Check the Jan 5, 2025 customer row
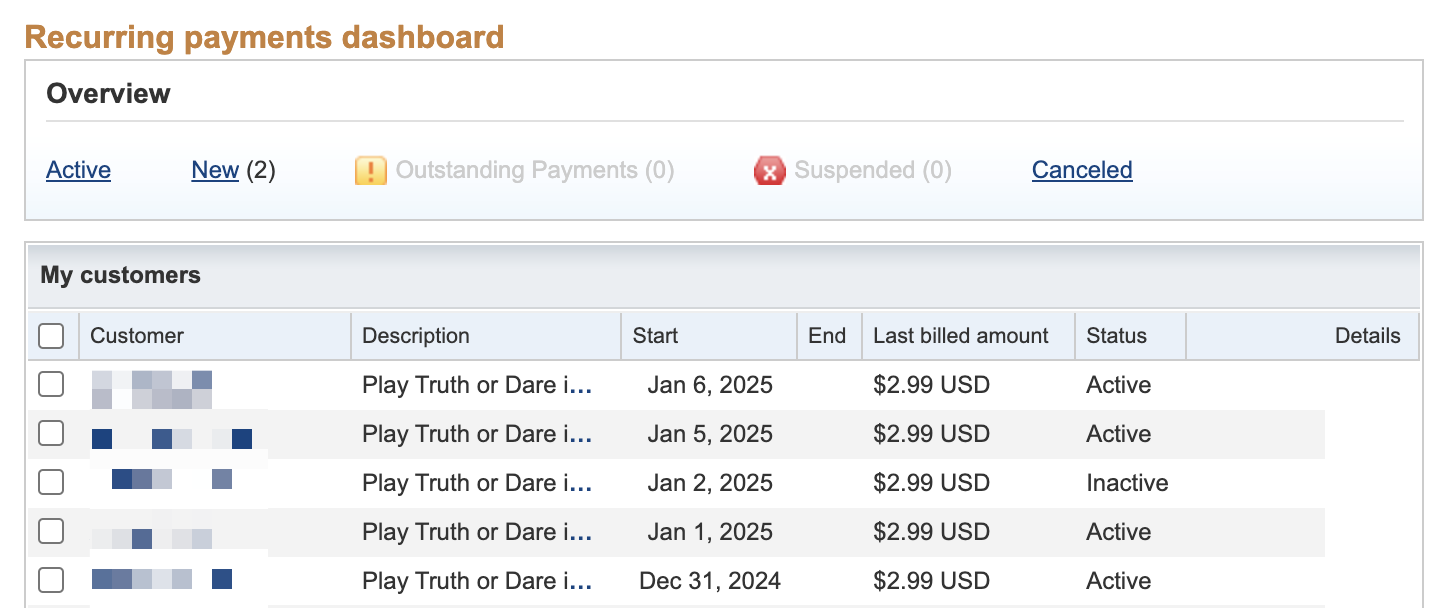This screenshot has height=608, width=1450. (51, 434)
